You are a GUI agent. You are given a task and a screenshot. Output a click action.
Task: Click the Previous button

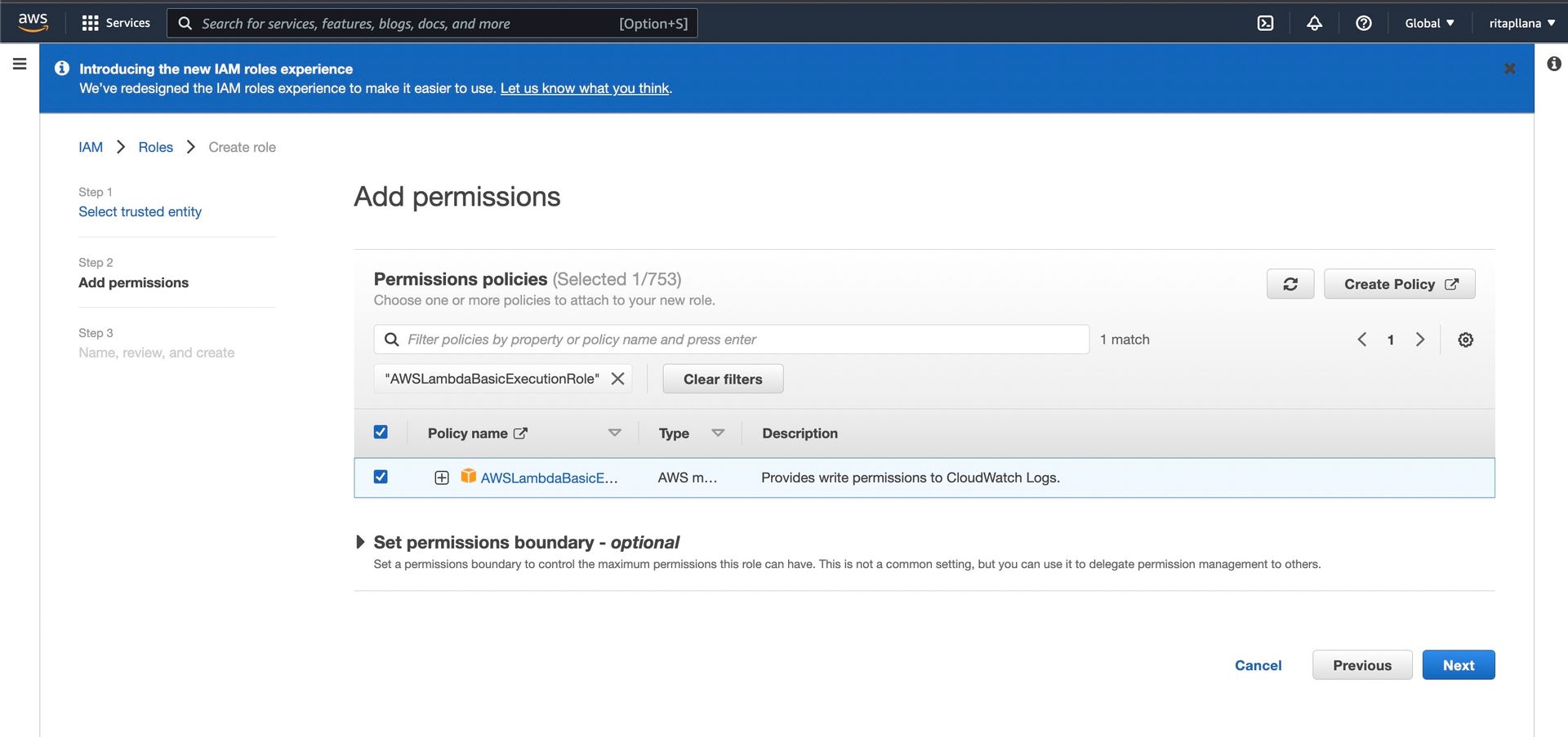tap(1362, 665)
